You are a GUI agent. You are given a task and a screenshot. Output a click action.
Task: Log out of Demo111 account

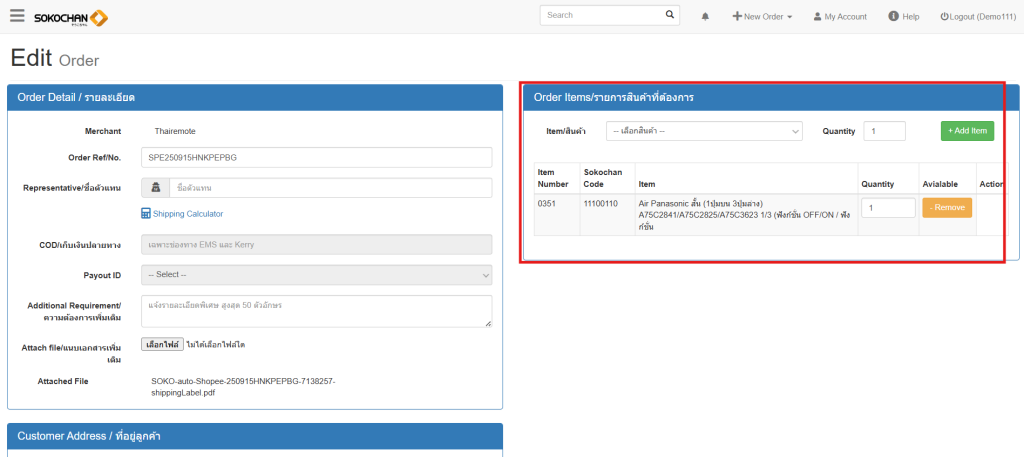[978, 17]
